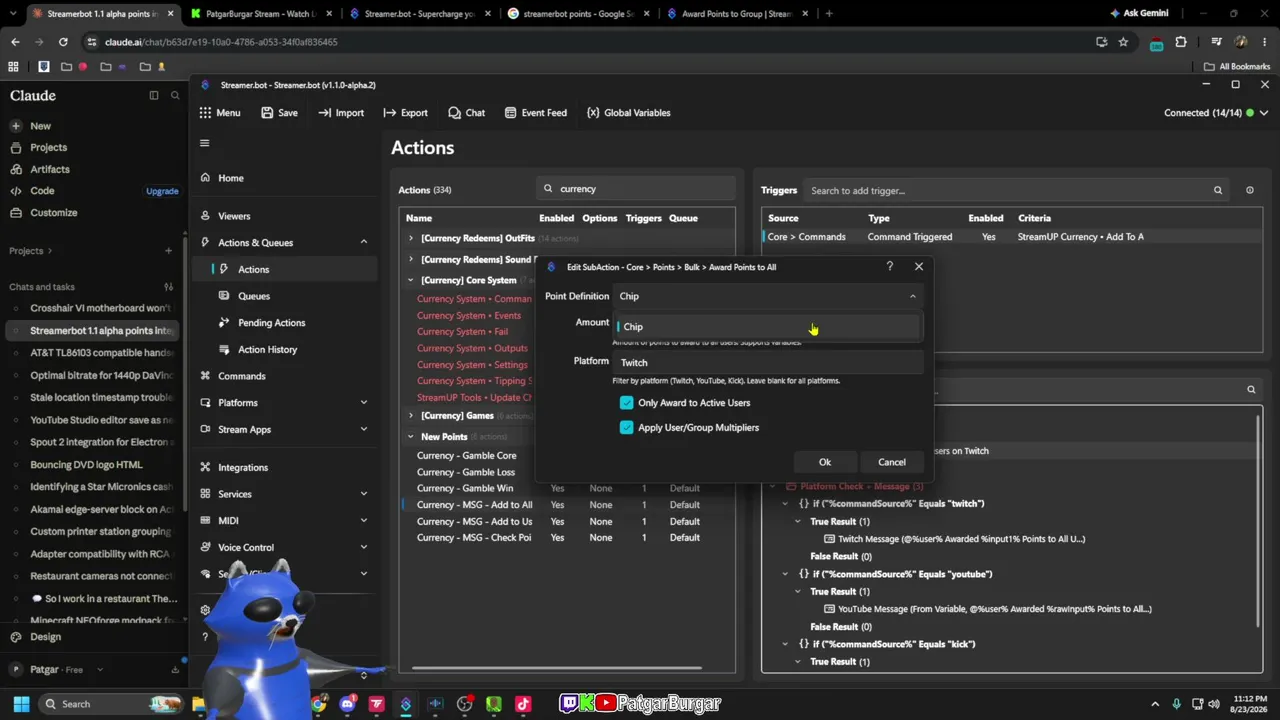Viewport: 1280px width, 720px height.
Task: Toggle Only Award to Active Users checkbox
Action: [626, 403]
